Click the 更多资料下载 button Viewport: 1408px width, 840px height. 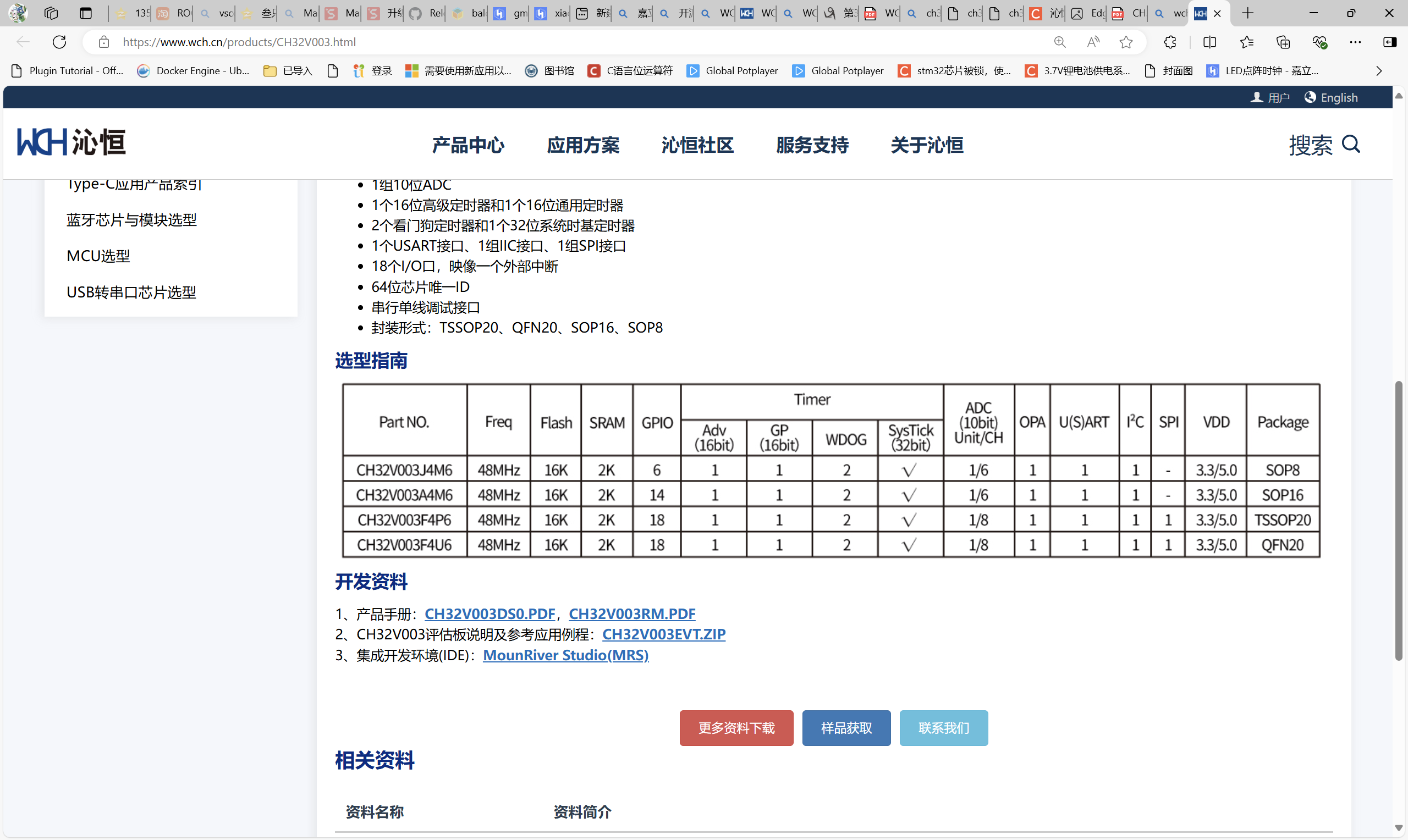point(736,728)
